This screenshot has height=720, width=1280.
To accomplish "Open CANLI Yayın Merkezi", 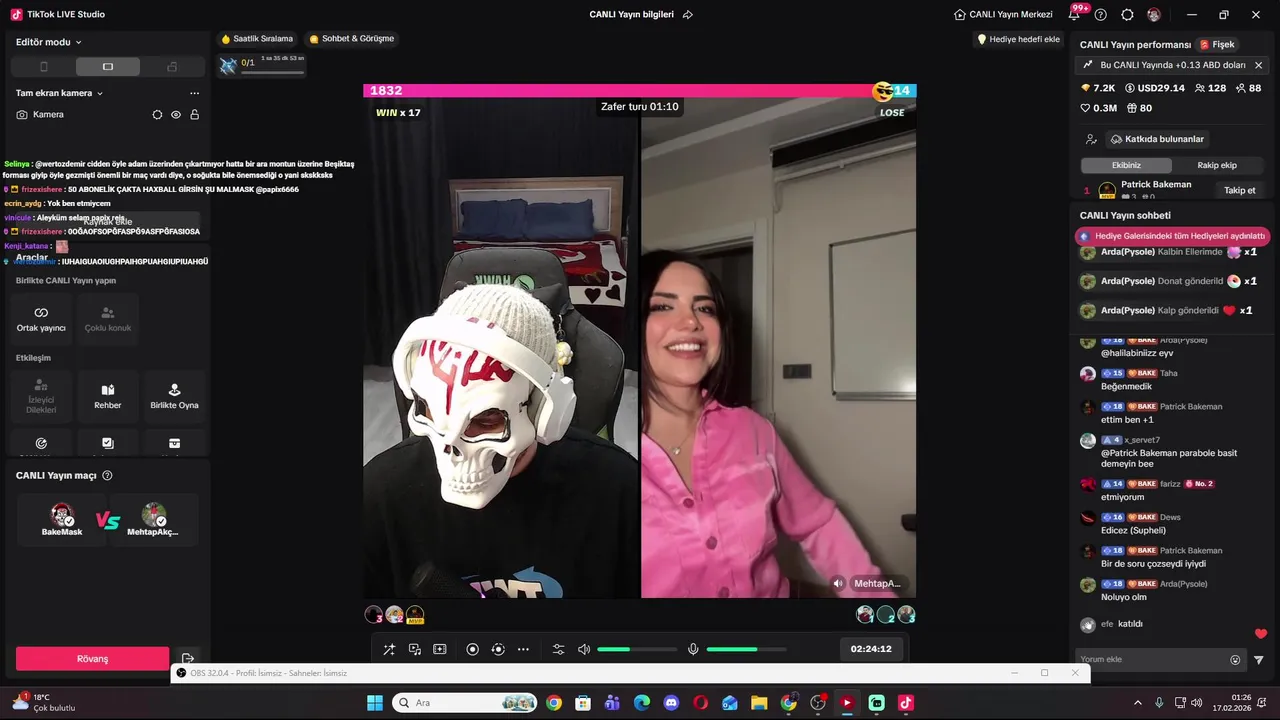I will pos(1003,15).
